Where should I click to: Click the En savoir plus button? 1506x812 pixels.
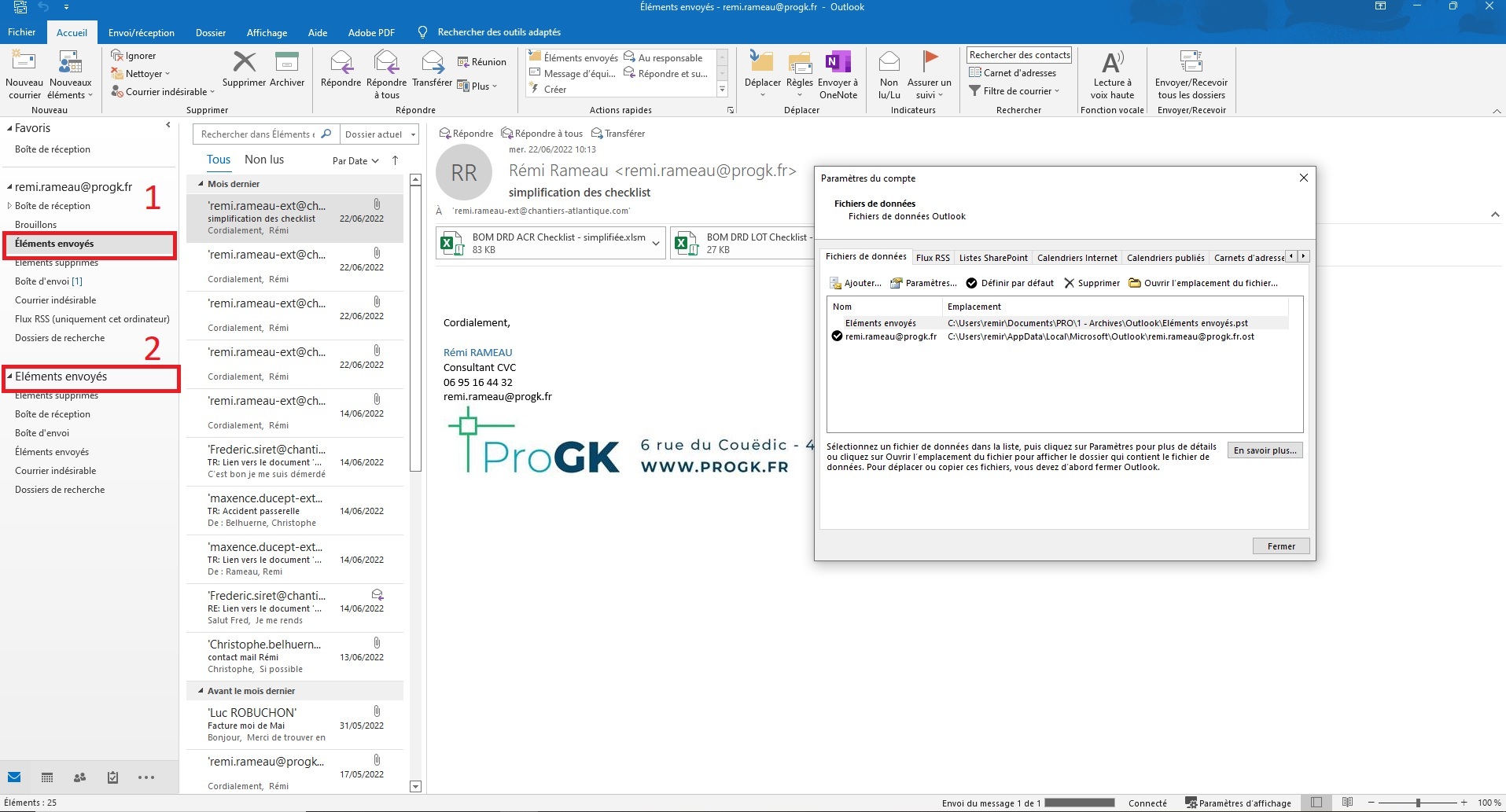pos(1265,450)
